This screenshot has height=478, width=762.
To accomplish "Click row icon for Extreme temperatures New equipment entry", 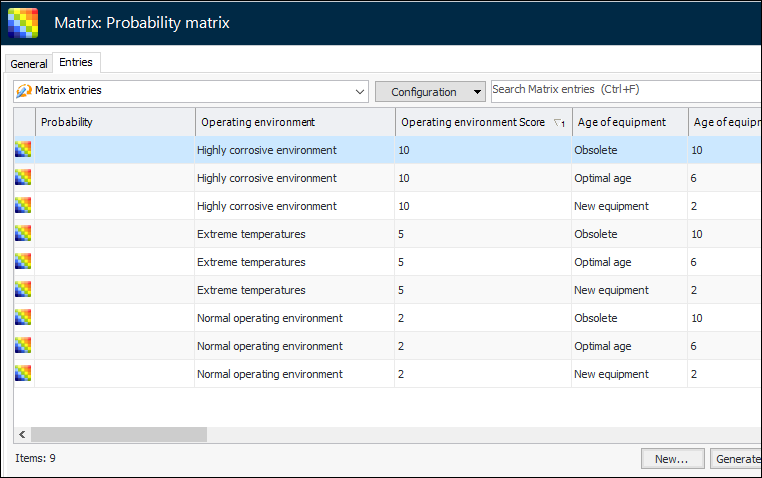I will [x=23, y=290].
